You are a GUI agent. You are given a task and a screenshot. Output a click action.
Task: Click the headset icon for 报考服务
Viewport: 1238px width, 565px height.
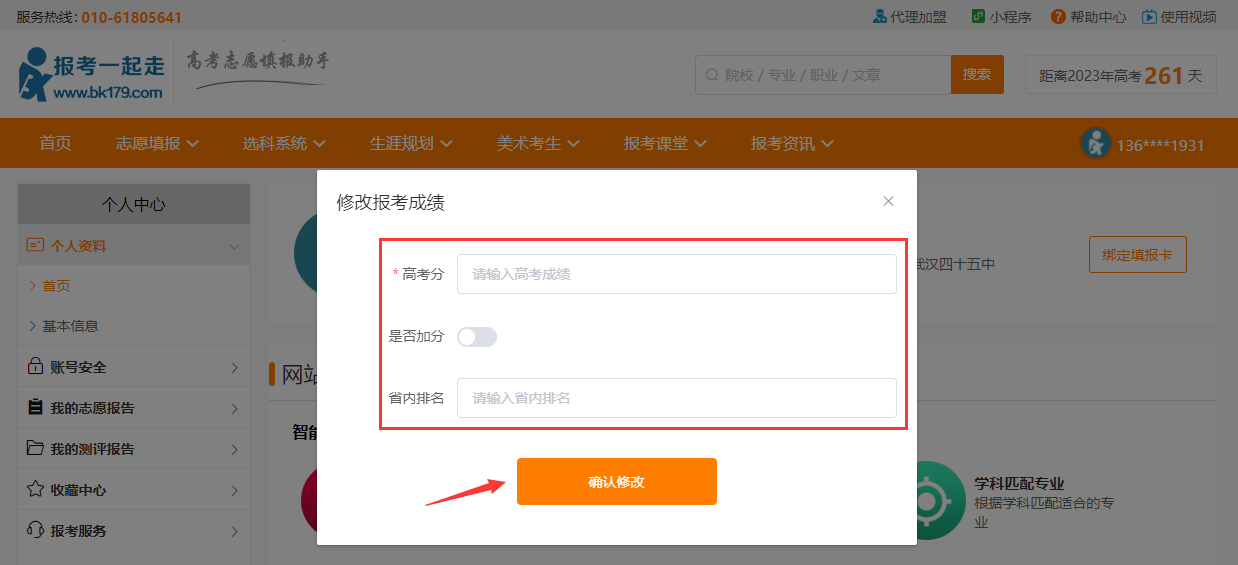[x=35, y=530]
